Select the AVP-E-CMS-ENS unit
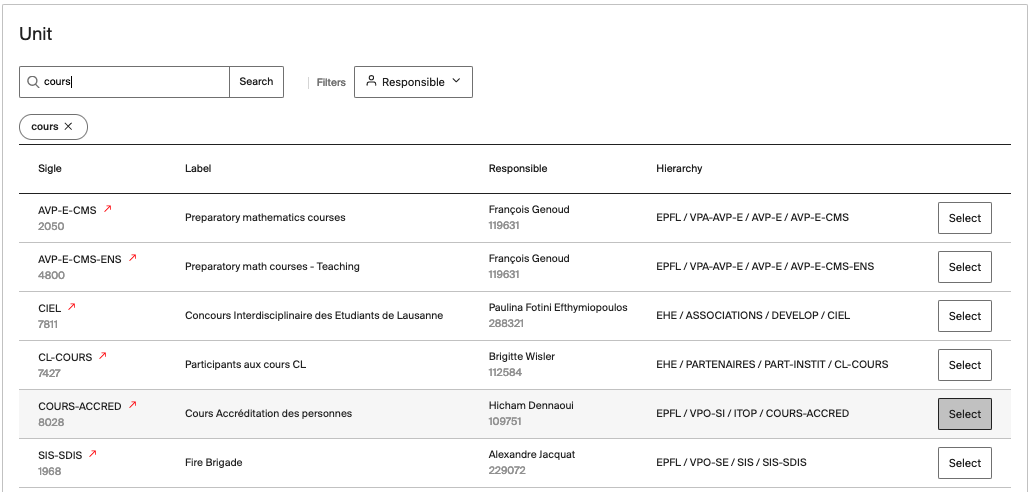The height and width of the screenshot is (492, 1033). point(964,267)
